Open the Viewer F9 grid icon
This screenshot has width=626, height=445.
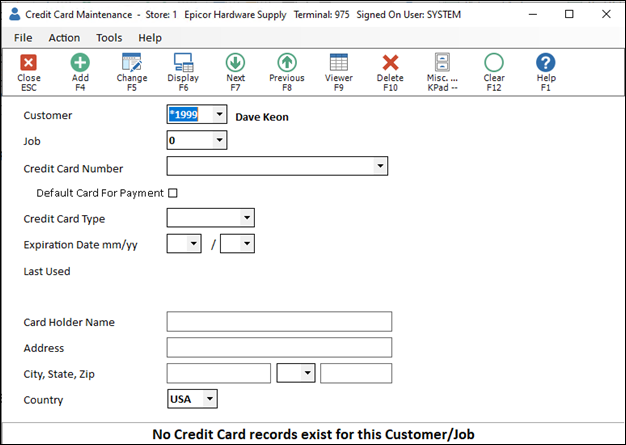coord(339,63)
